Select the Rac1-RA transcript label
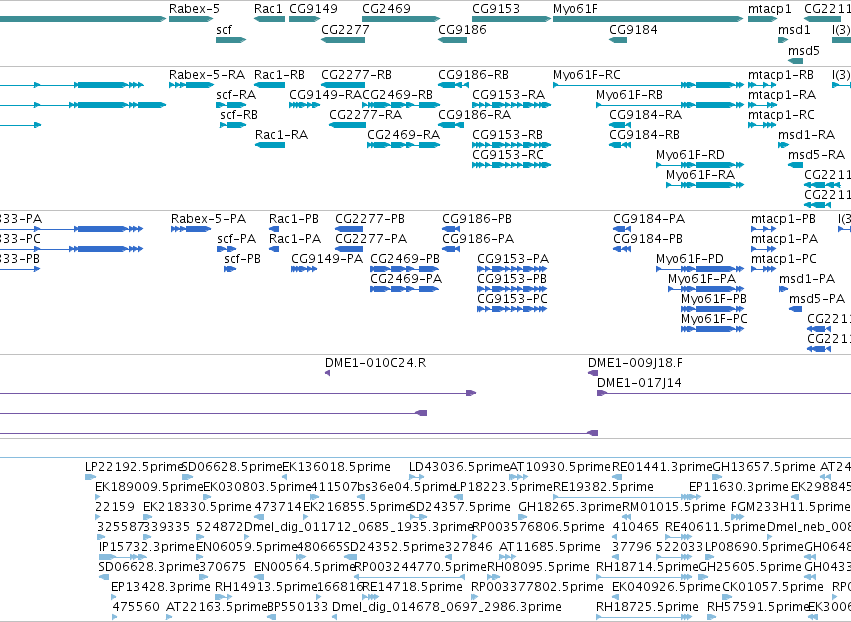Viewport: 851px width, 622px height. click(282, 135)
